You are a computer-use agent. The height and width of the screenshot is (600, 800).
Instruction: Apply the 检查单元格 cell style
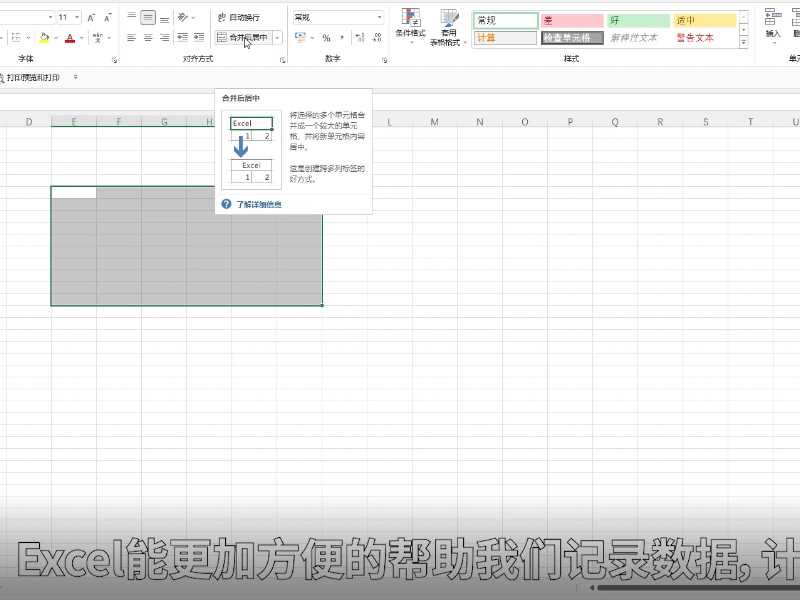click(x=570, y=38)
